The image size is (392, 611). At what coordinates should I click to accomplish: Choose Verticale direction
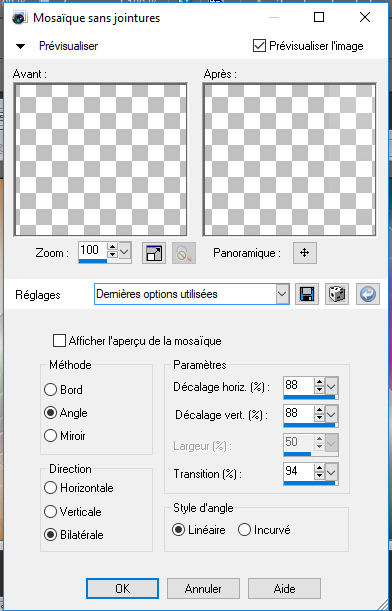point(50,511)
